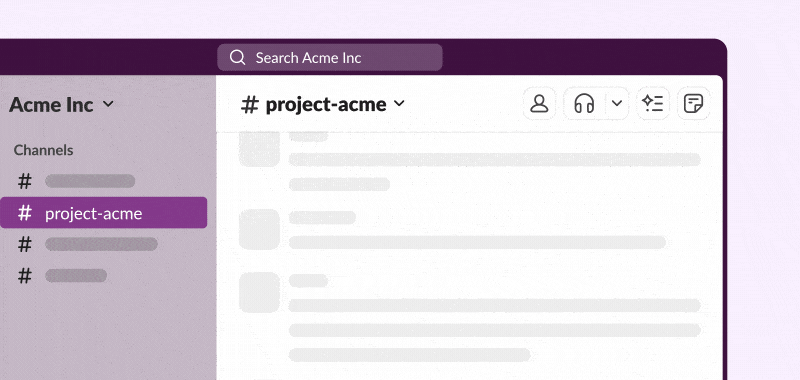Screen dimensions: 800x380
Task: Click the hash icon of the last sidebar channel
Action: 24,276
